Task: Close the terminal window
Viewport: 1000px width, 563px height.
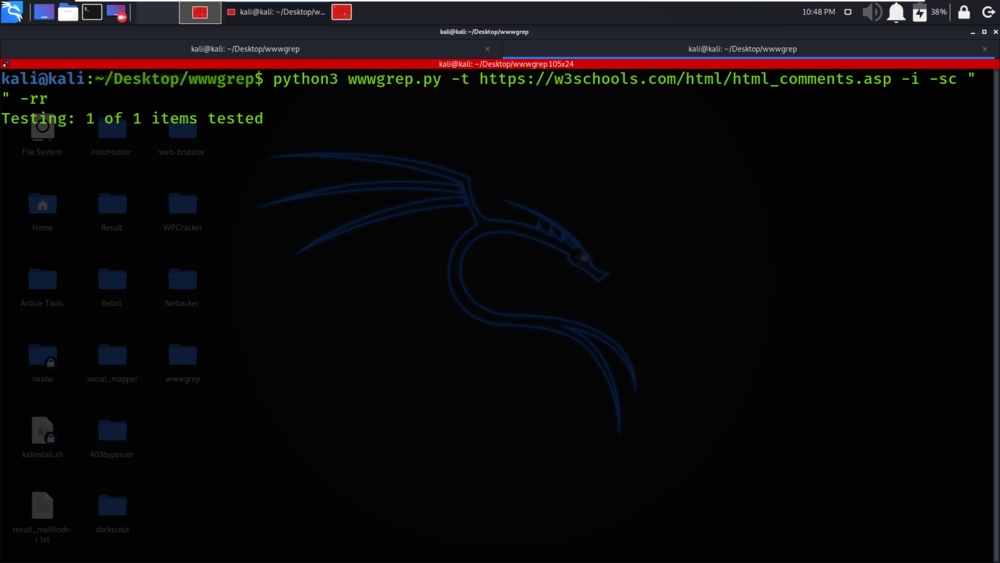Action: [995, 32]
